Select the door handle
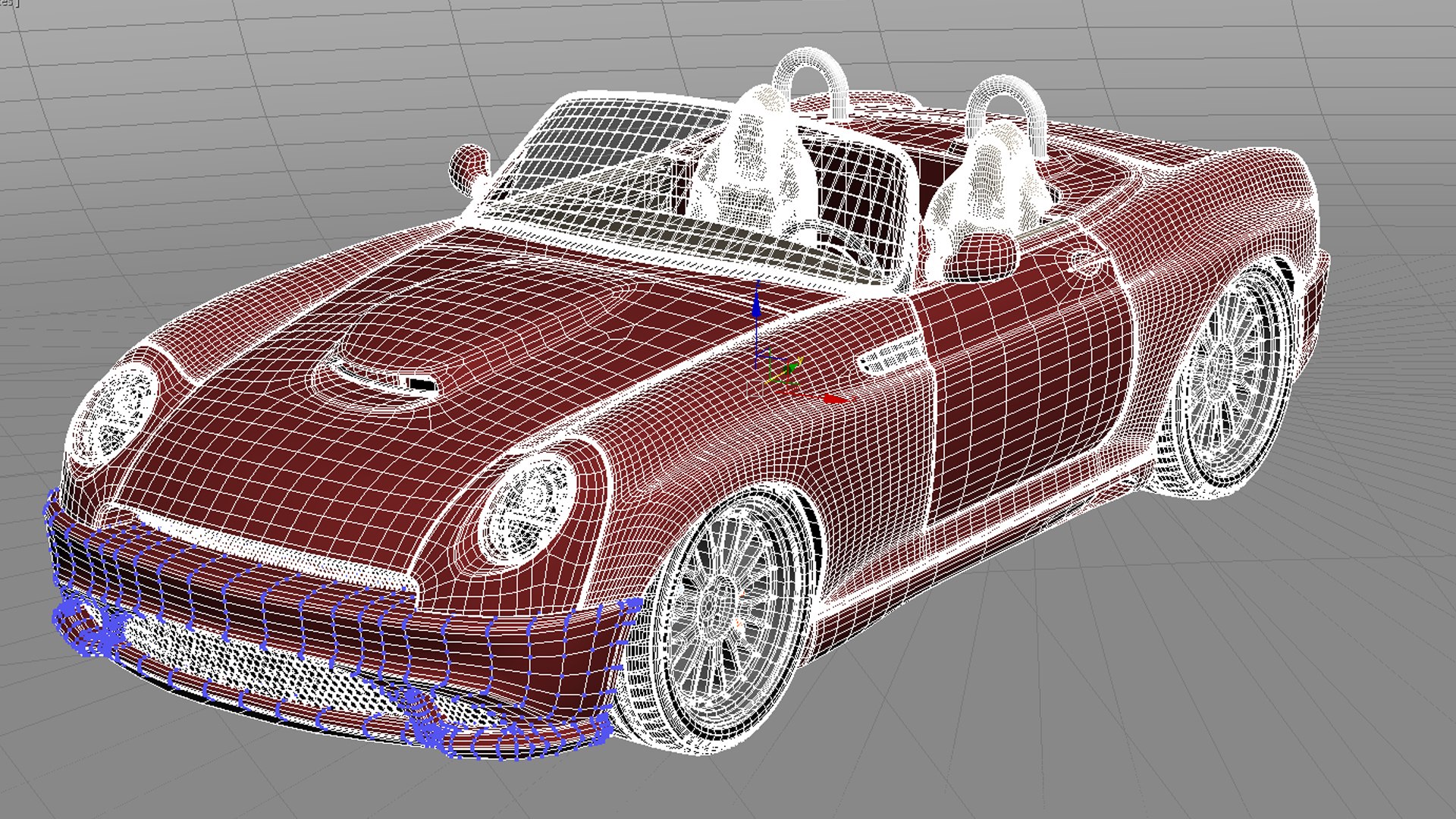 coord(1087,262)
